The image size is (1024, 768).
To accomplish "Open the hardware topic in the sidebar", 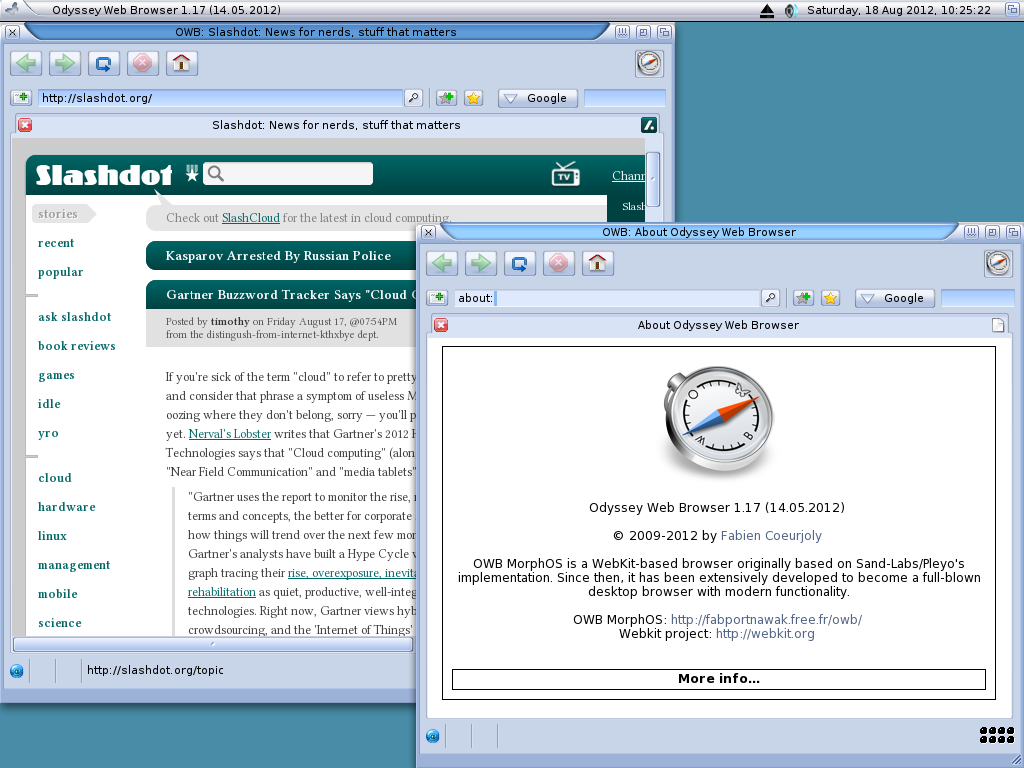I will pyautogui.click(x=67, y=507).
